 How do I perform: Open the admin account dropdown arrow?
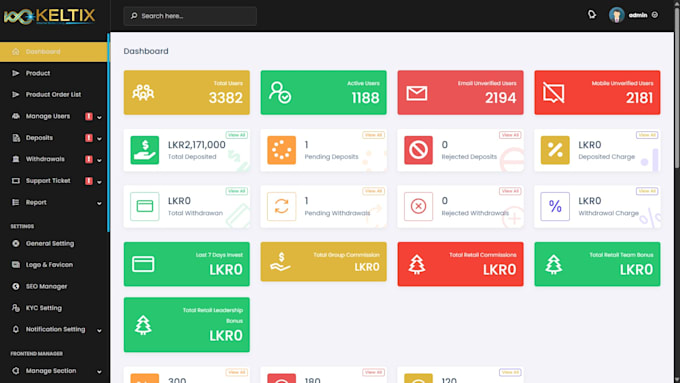tap(655, 15)
